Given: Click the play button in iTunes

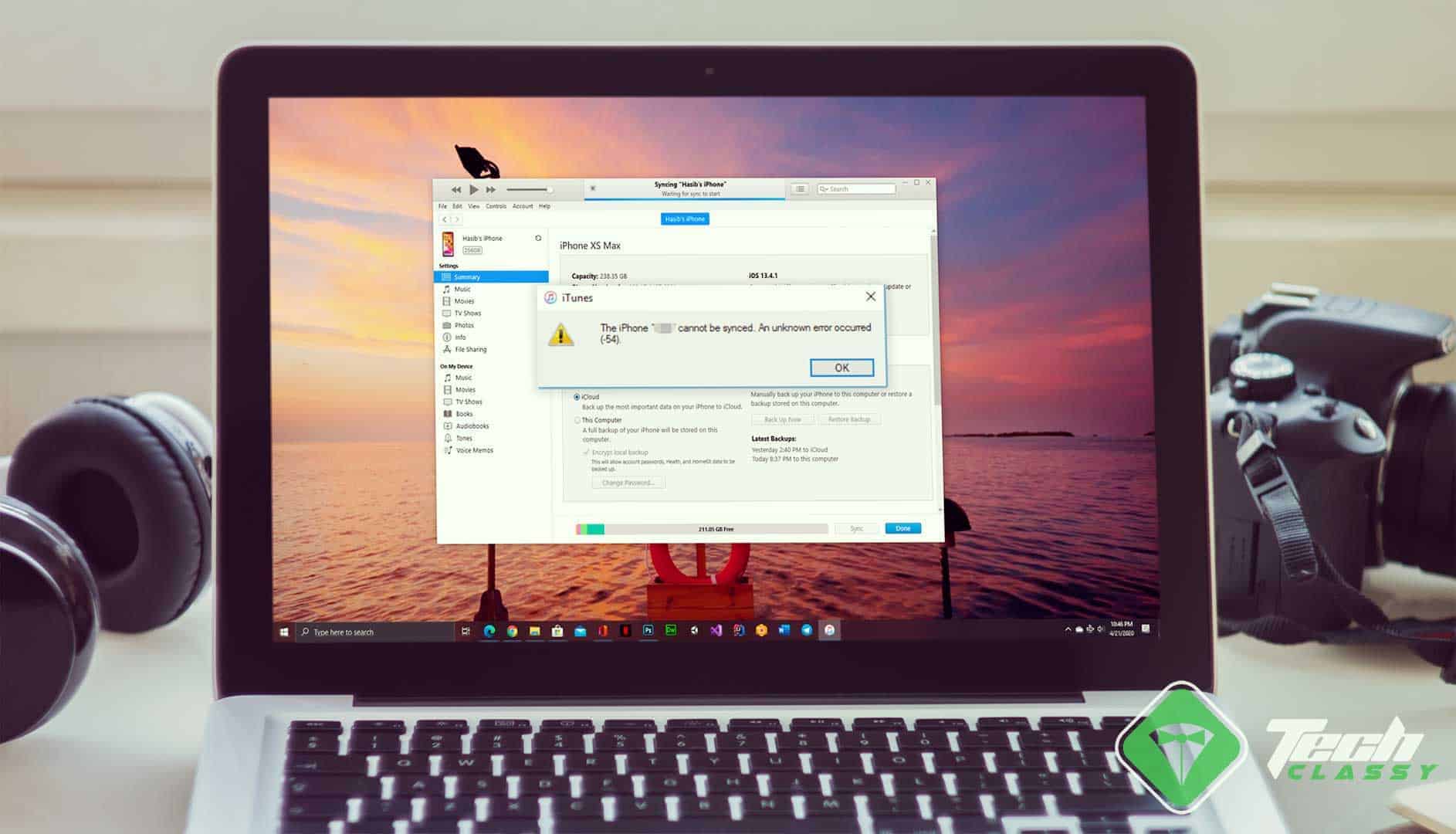Looking at the screenshot, I should click(473, 189).
